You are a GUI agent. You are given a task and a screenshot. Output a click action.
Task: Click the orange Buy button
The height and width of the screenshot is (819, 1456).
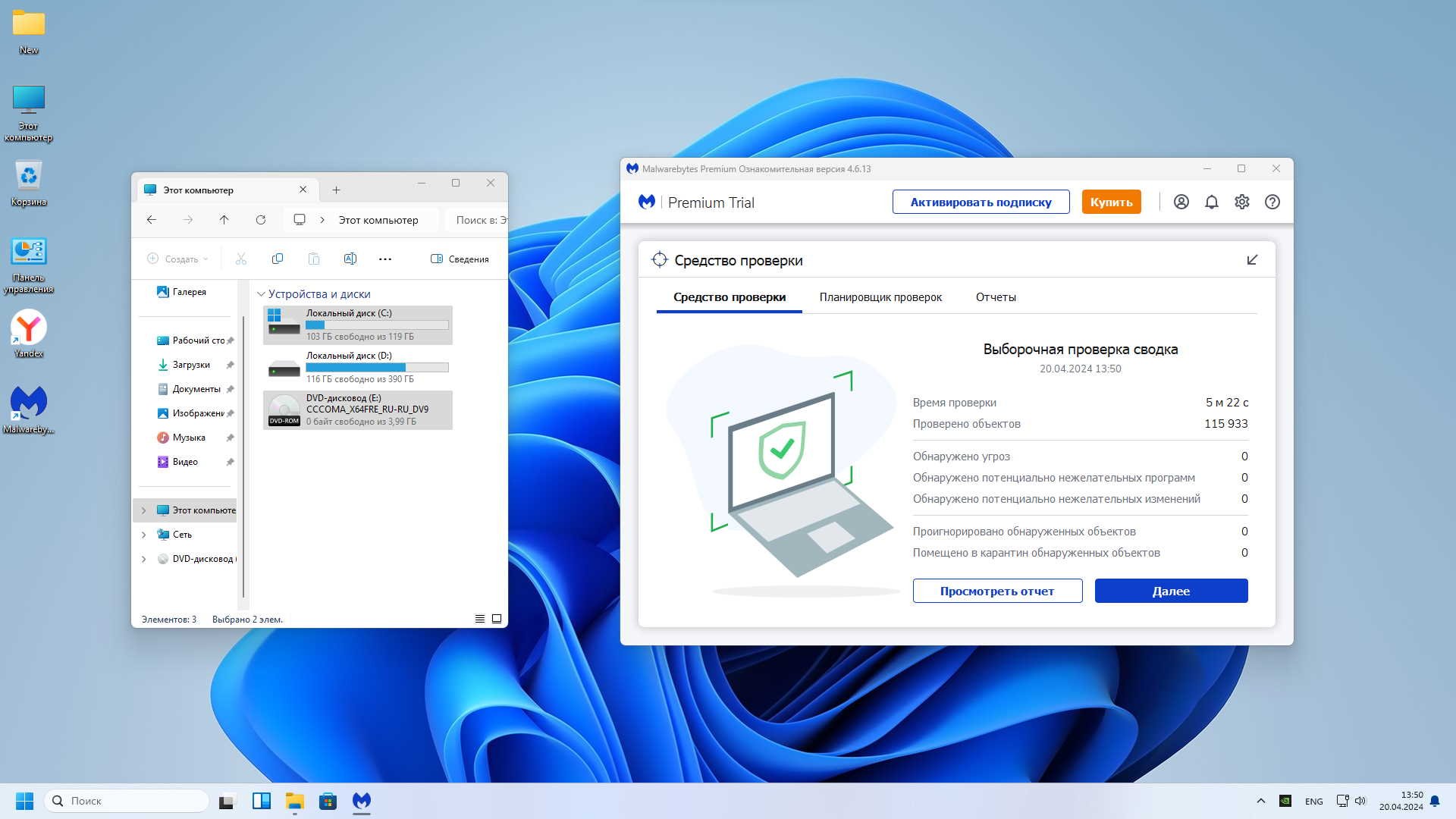click(1110, 202)
